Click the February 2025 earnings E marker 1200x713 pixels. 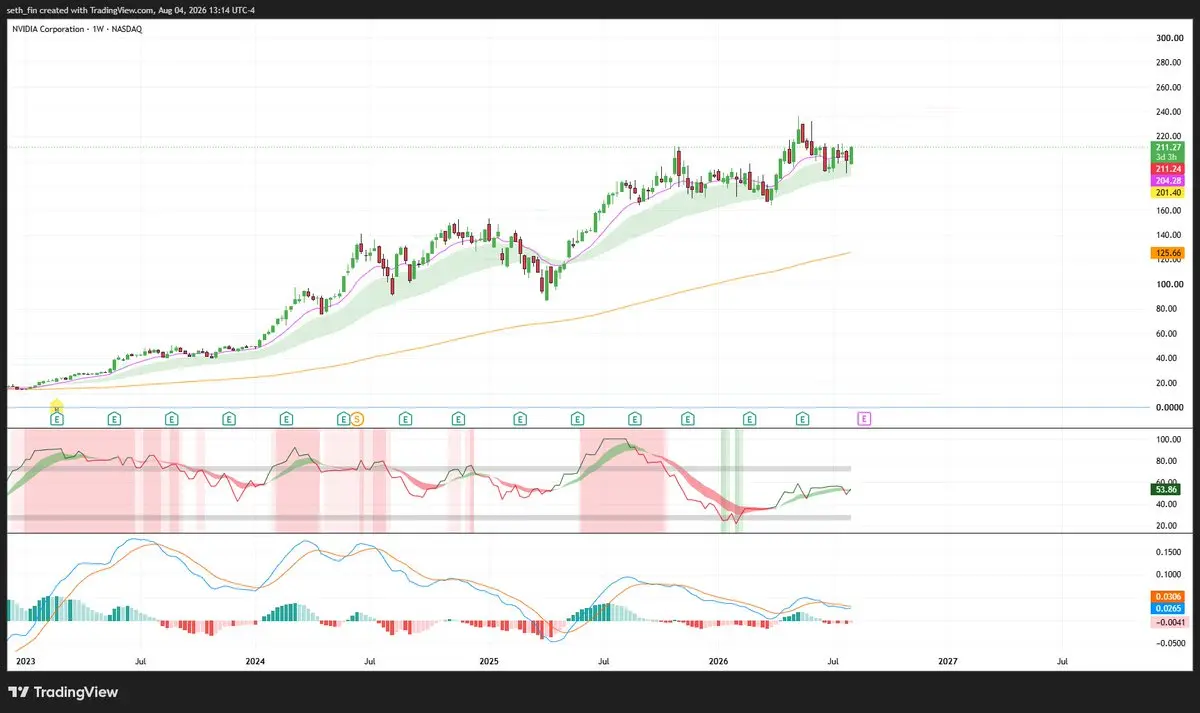pyautogui.click(x=520, y=419)
